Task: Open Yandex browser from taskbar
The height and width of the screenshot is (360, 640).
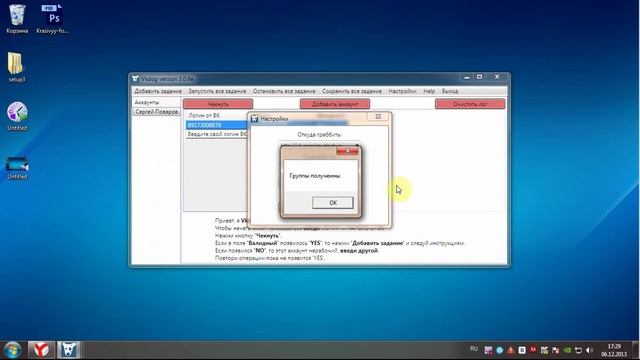Action: [41, 350]
